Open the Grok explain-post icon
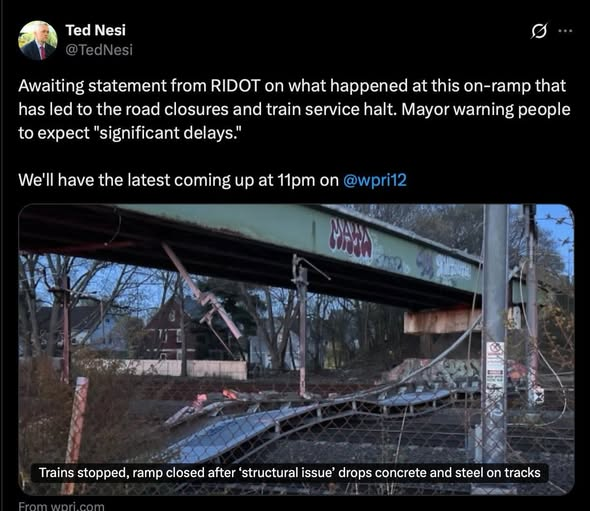 (x=539, y=31)
